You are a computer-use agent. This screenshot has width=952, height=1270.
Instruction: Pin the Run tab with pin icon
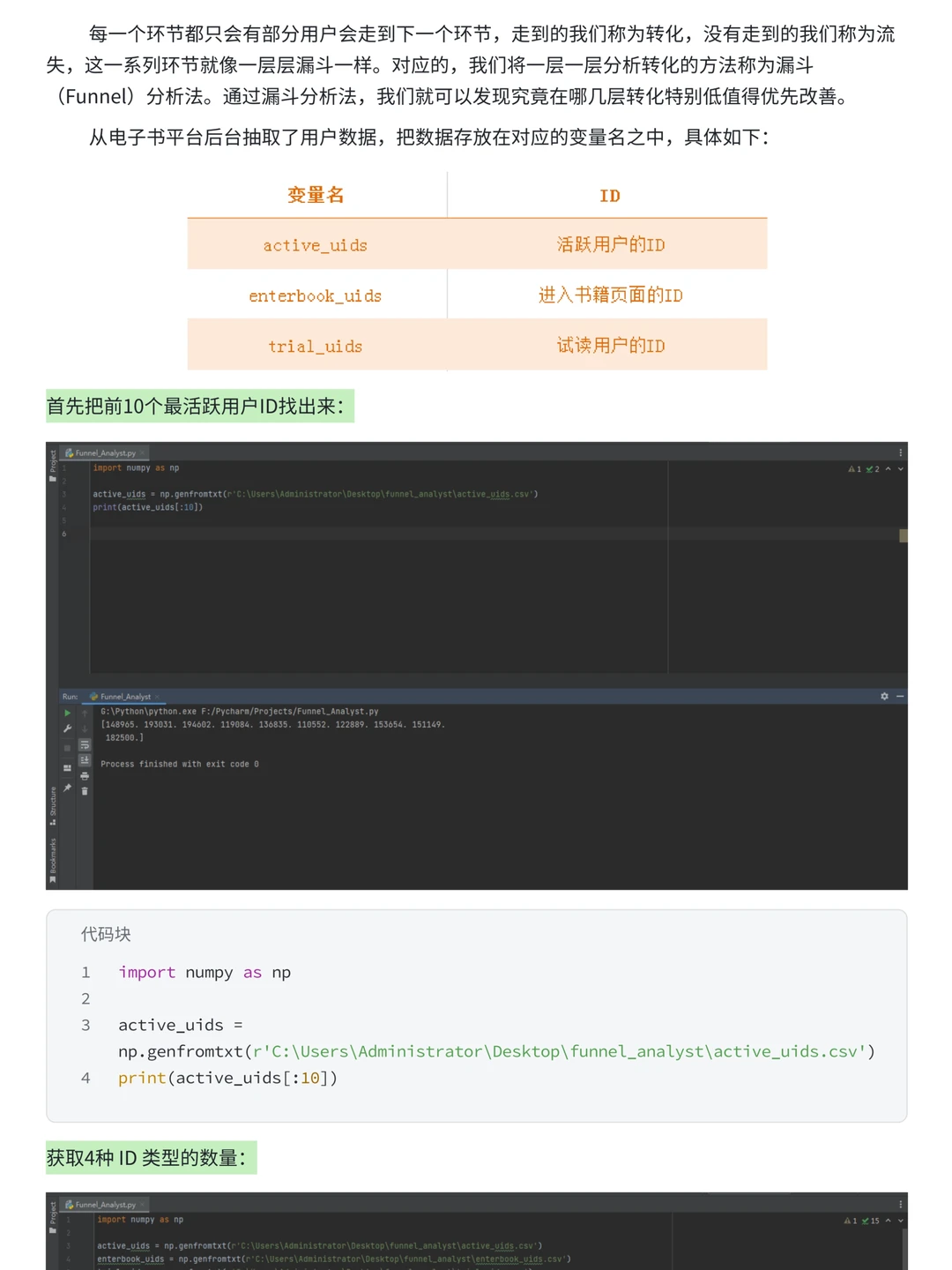[x=67, y=788]
